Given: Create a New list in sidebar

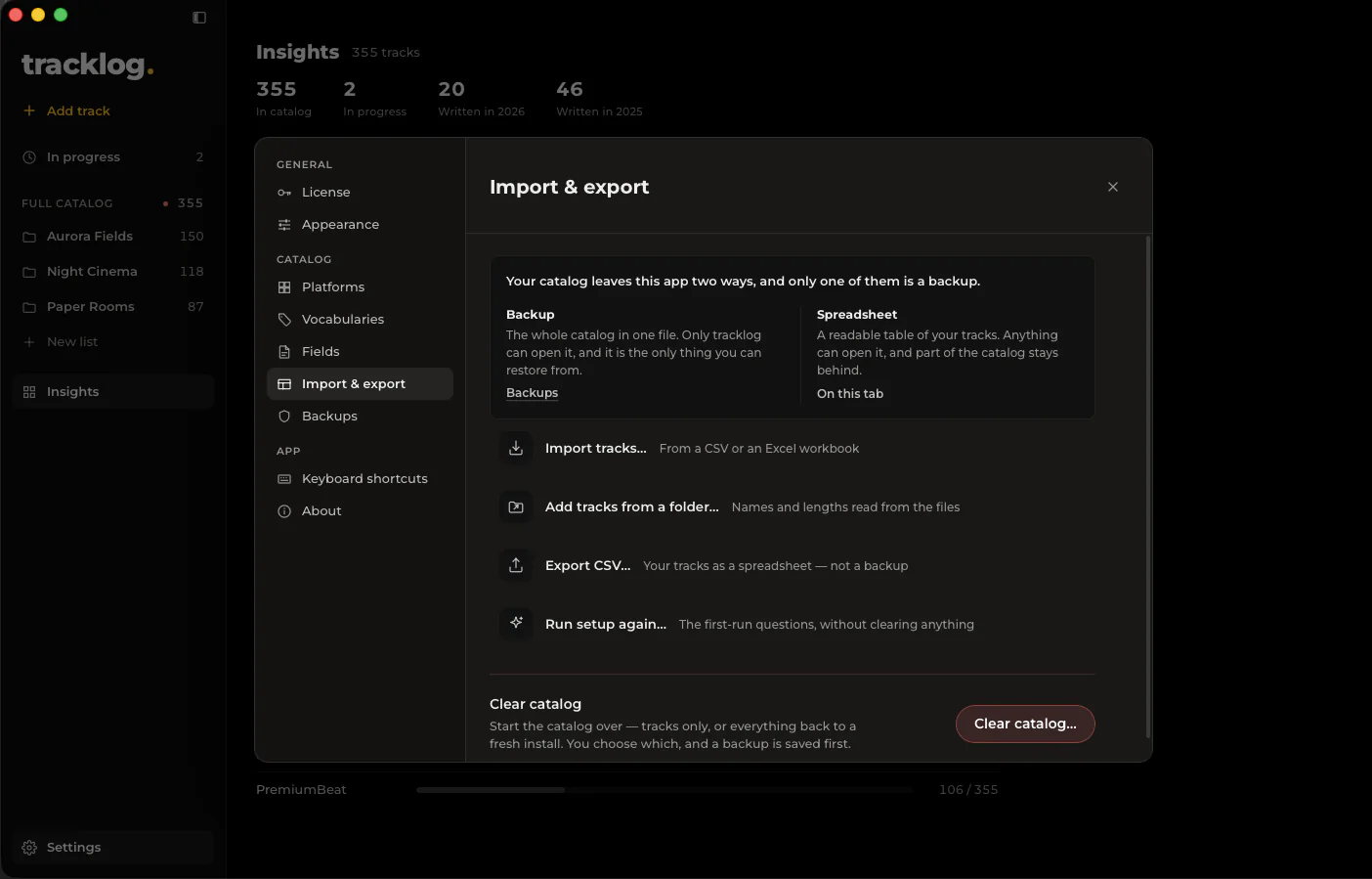Looking at the screenshot, I should [x=113, y=342].
